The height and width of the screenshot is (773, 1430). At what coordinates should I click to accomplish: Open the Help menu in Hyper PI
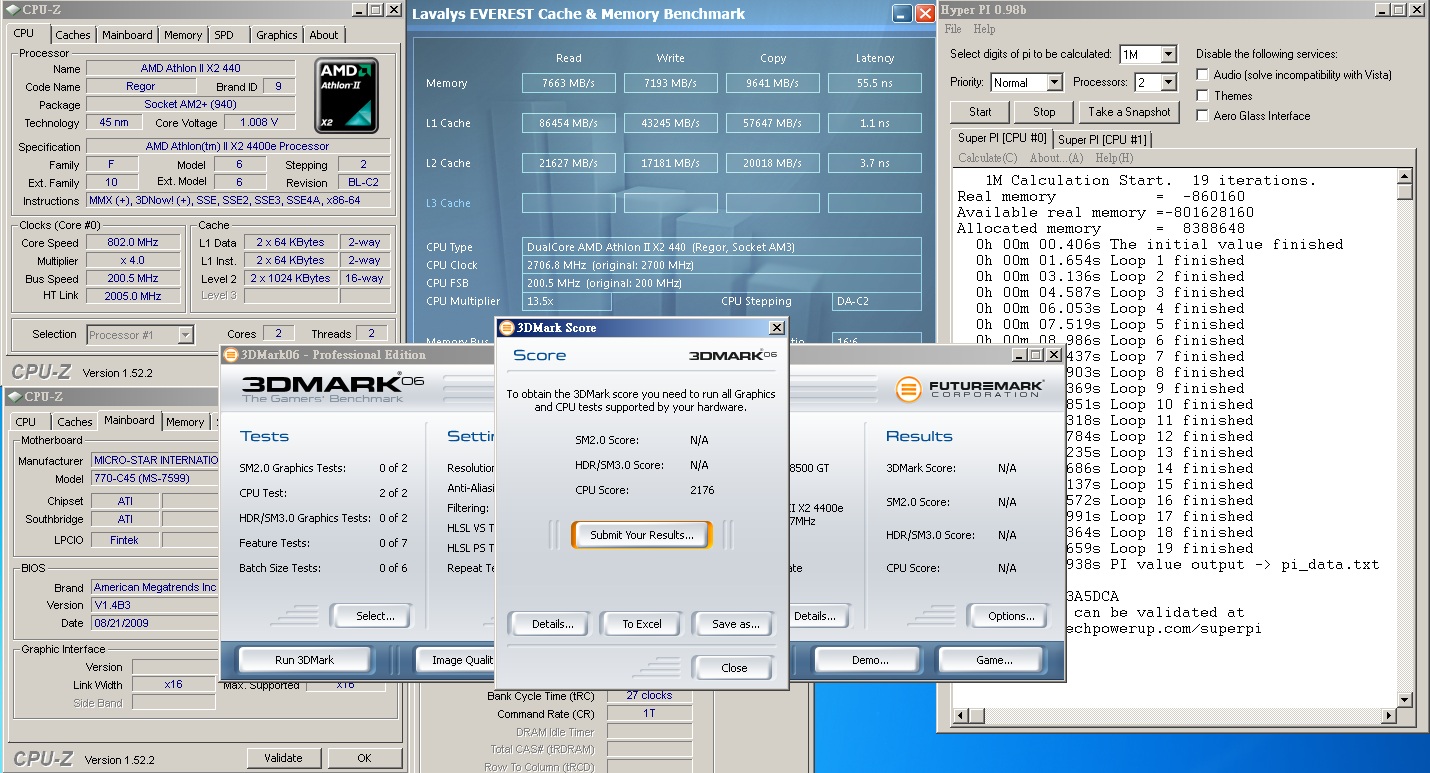coord(985,29)
